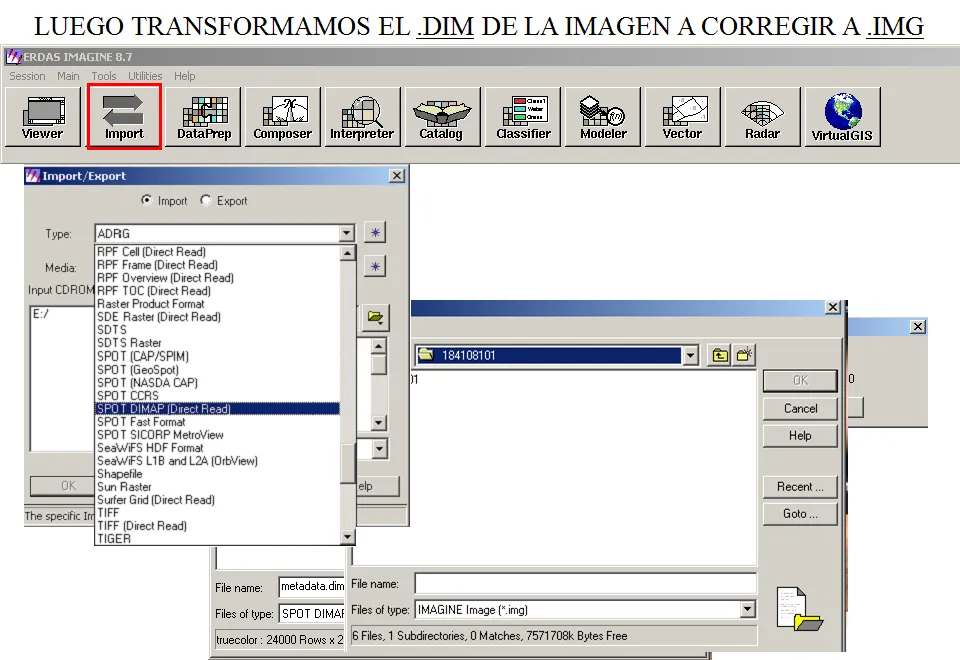
Task: Launch the DataPrep module
Action: pos(204,117)
